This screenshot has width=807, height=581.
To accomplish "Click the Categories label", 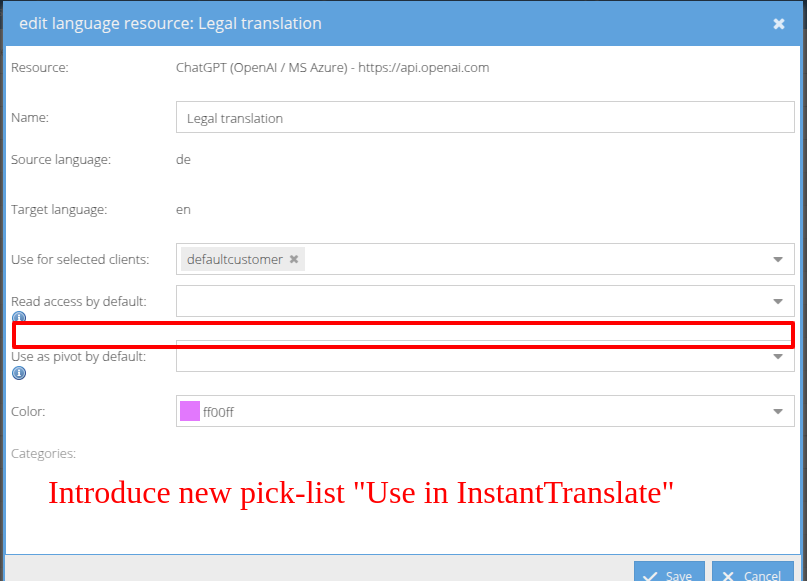I will pos(43,453).
